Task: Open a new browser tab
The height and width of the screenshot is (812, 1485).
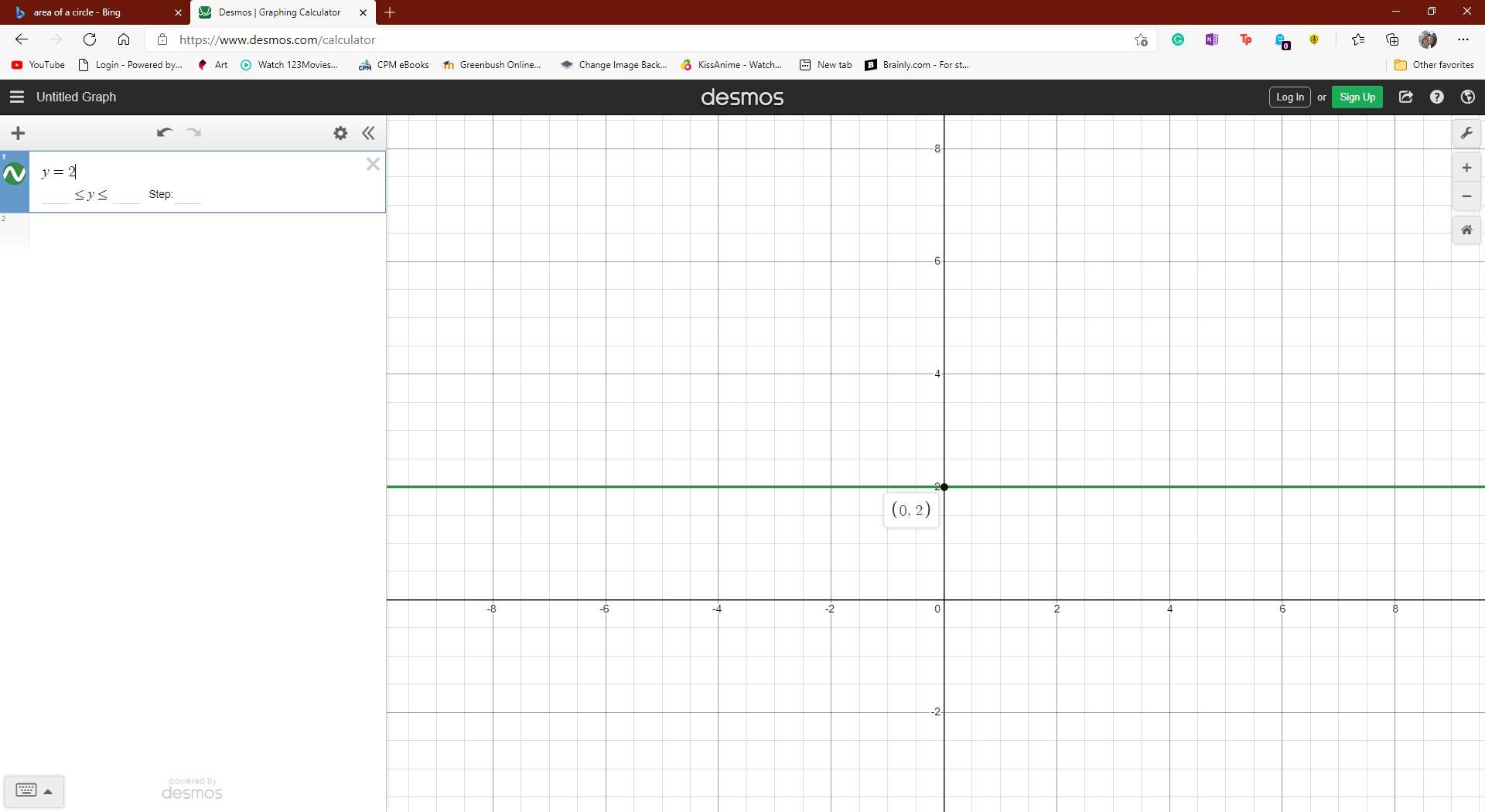Action: click(390, 12)
